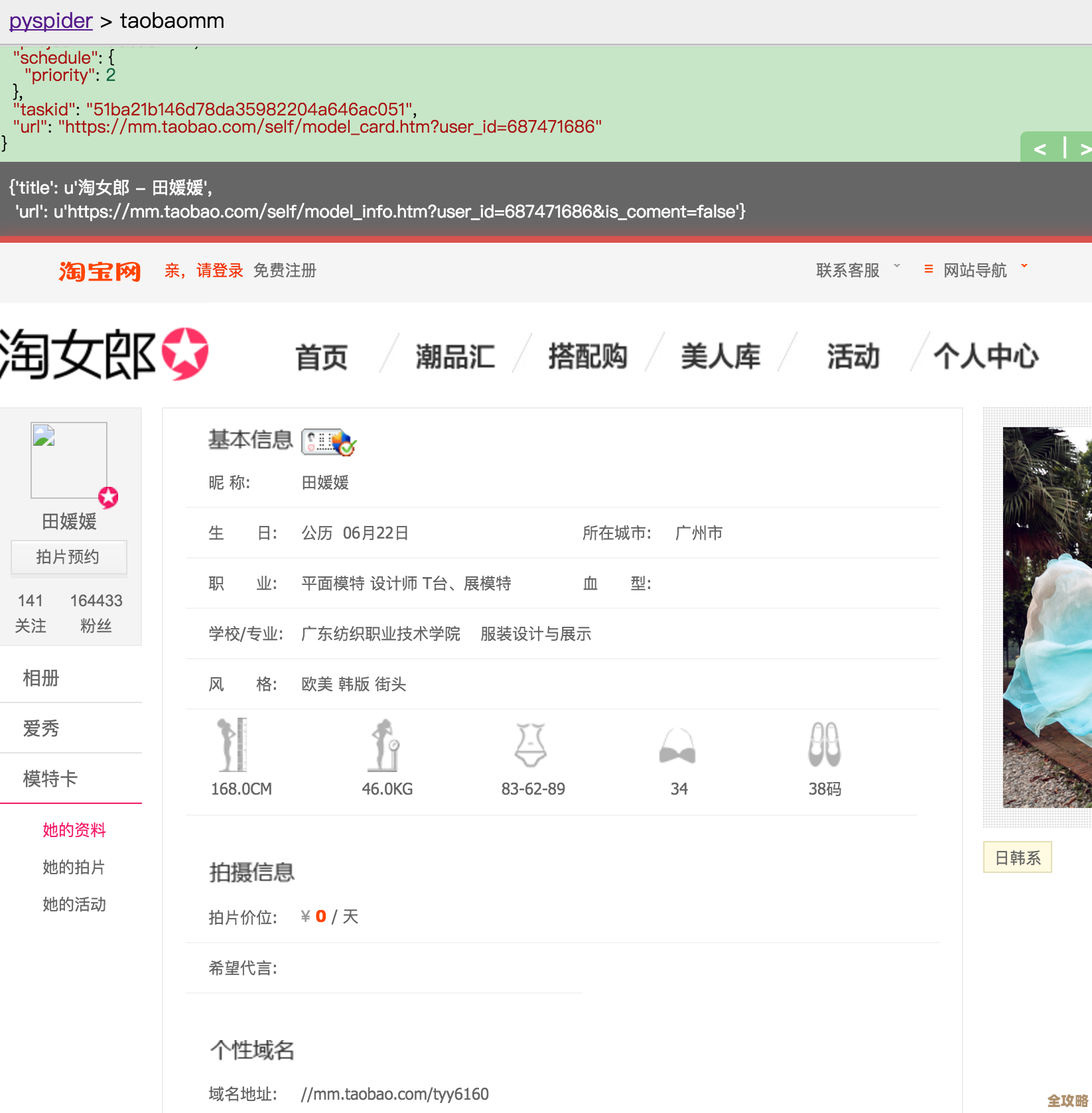
Task: Click the body measurements swimsuit icon
Action: click(x=532, y=744)
